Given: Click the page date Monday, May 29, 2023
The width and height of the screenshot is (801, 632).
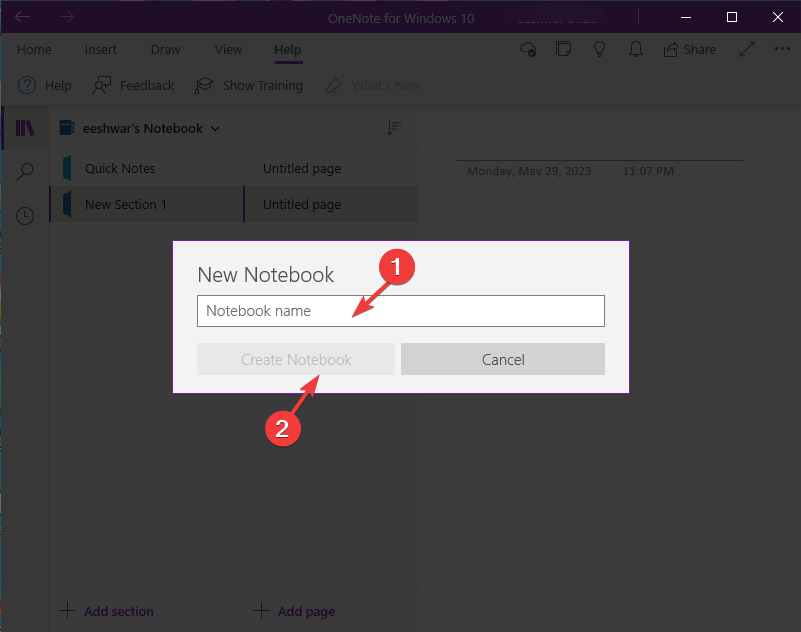Looking at the screenshot, I should [x=529, y=171].
